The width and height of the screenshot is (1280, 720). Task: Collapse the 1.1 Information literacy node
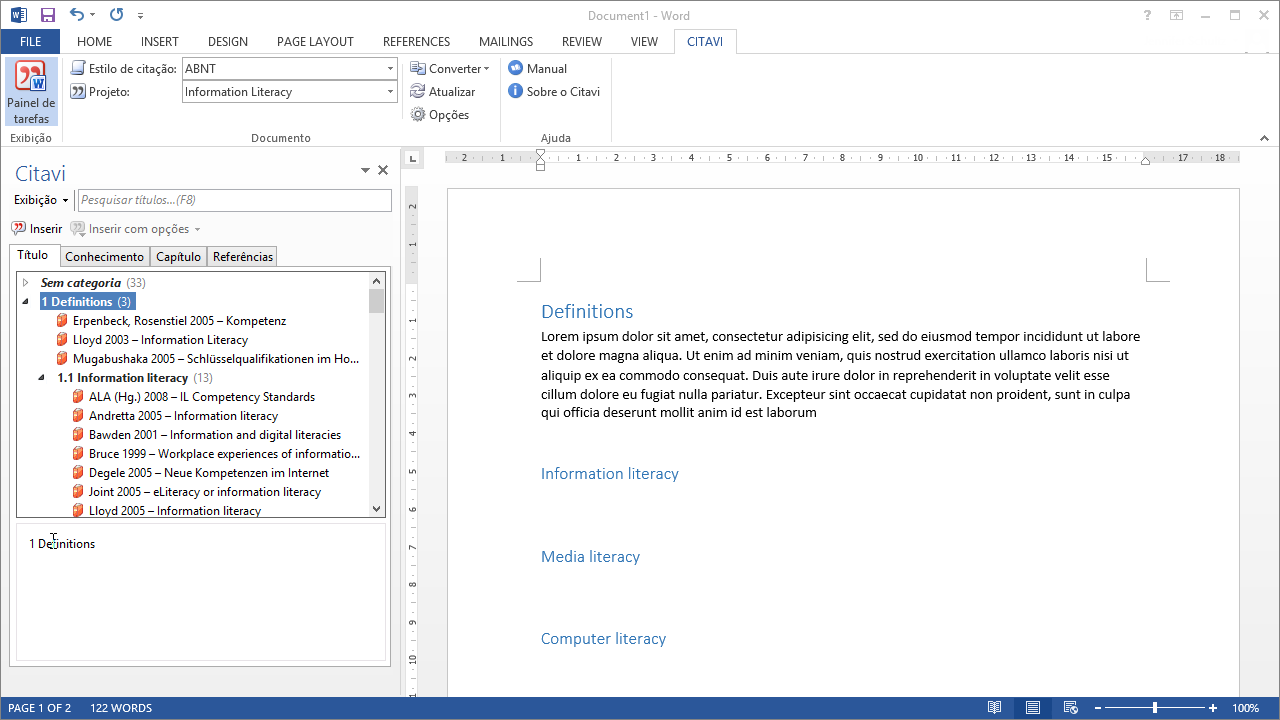tap(42, 378)
